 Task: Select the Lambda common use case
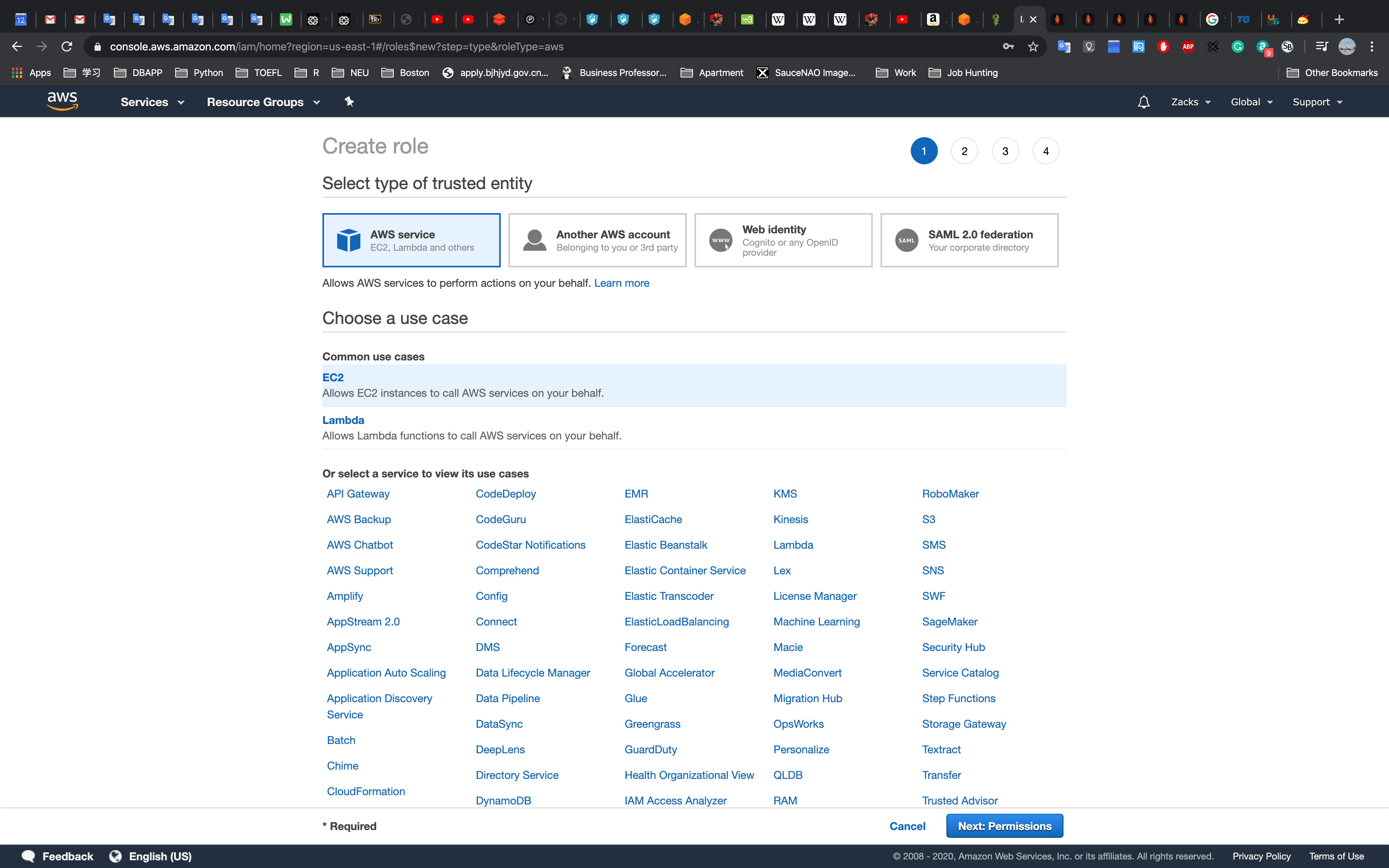[343, 420]
